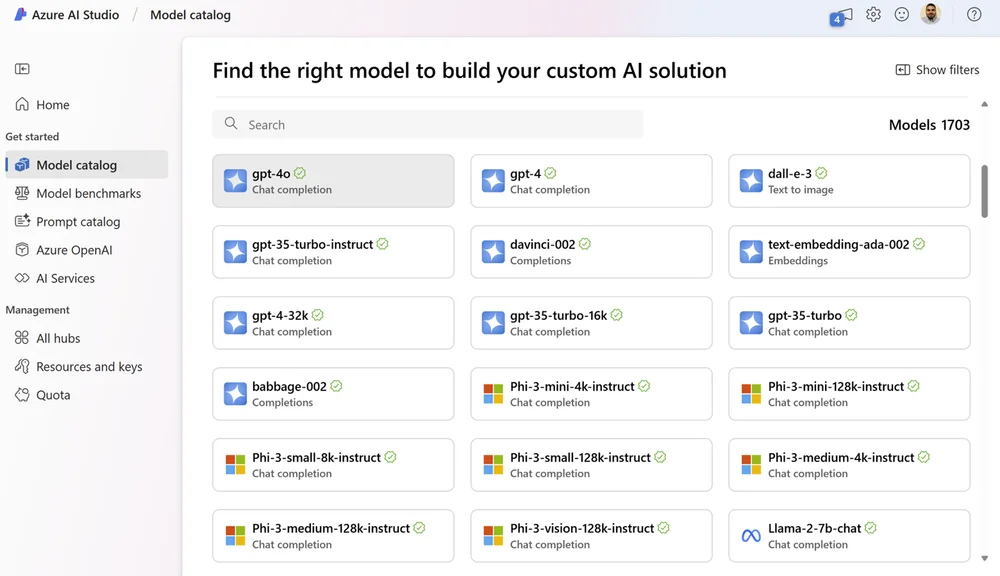Open the gpt-35-turbo-16k model card
This screenshot has width=1000, height=576.
[x=591, y=323]
